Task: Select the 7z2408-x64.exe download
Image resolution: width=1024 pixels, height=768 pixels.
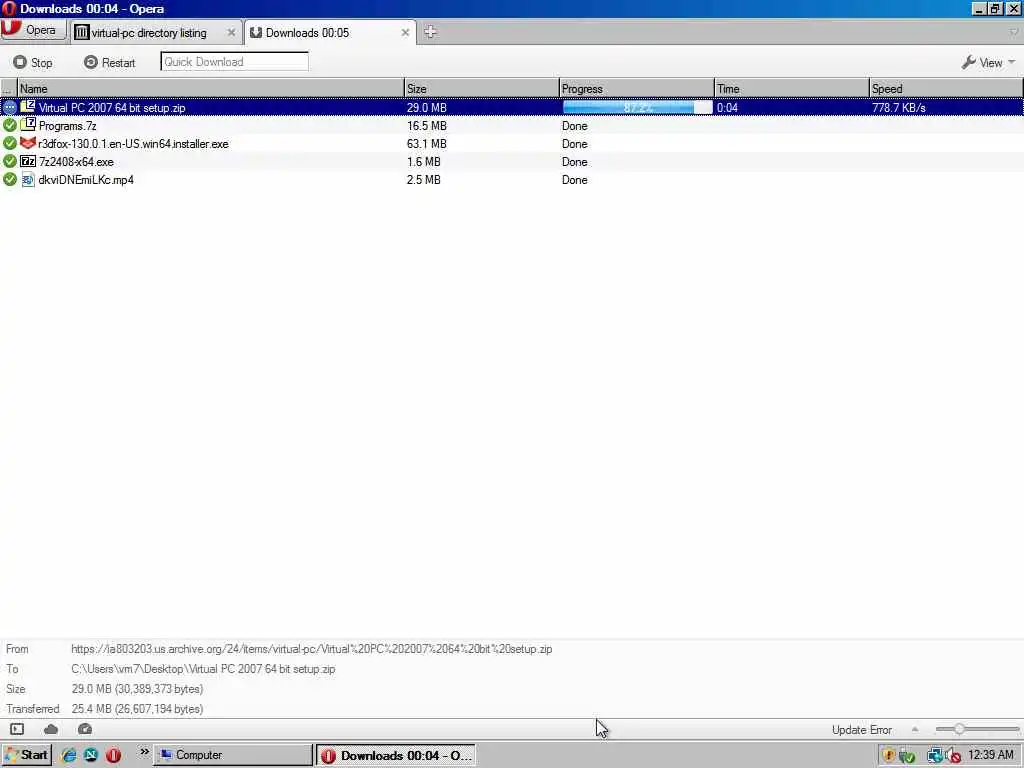Action: click(512, 161)
